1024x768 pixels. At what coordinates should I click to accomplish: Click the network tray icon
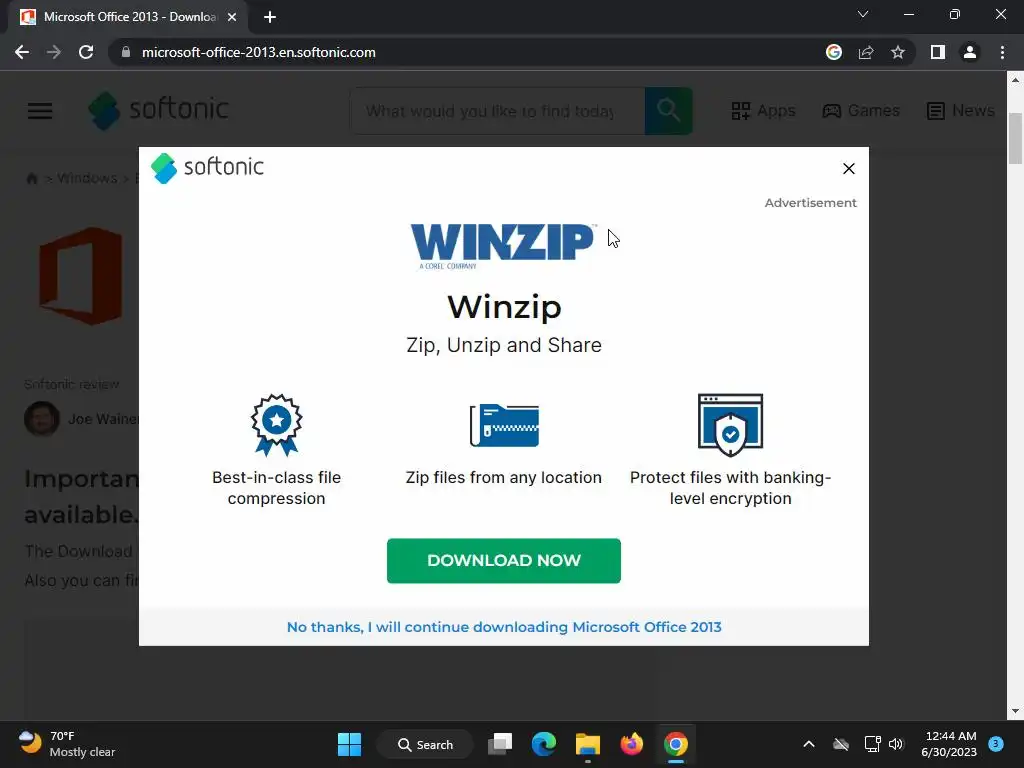pyautogui.click(x=872, y=744)
